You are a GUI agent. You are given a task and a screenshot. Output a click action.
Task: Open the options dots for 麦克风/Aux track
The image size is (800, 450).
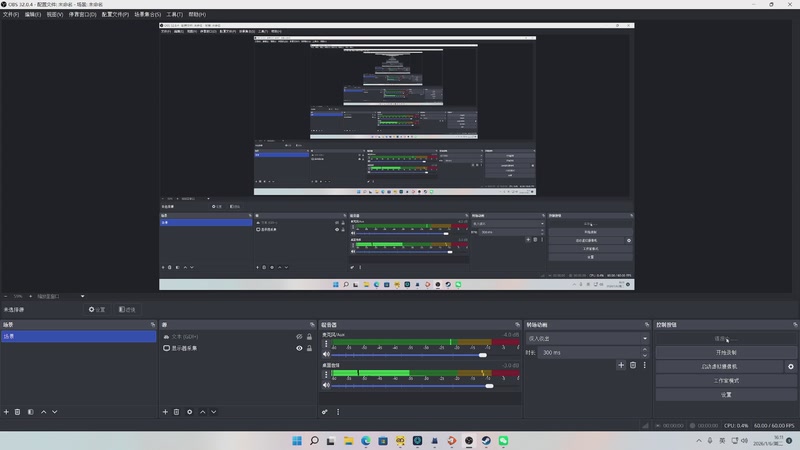point(326,344)
